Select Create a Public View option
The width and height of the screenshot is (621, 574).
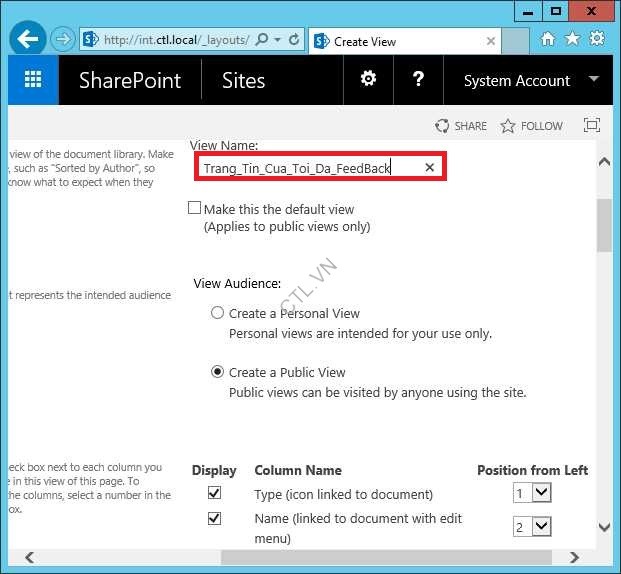pyautogui.click(x=217, y=372)
